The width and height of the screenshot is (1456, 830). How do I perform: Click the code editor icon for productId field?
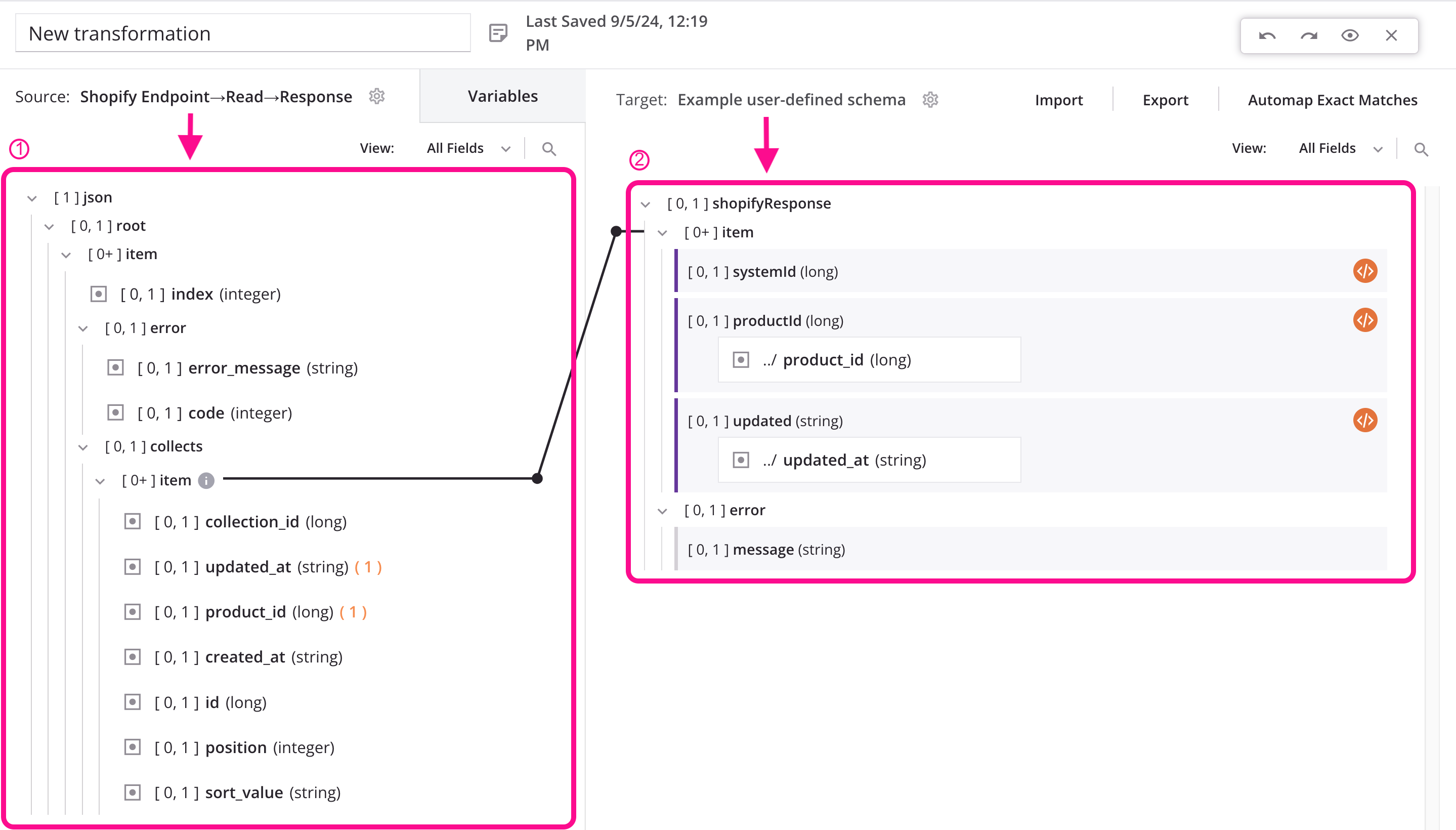[x=1364, y=320]
